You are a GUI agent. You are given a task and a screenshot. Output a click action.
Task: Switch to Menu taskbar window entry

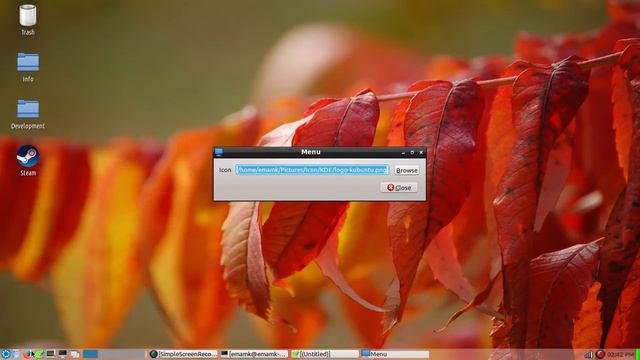tap(395, 354)
